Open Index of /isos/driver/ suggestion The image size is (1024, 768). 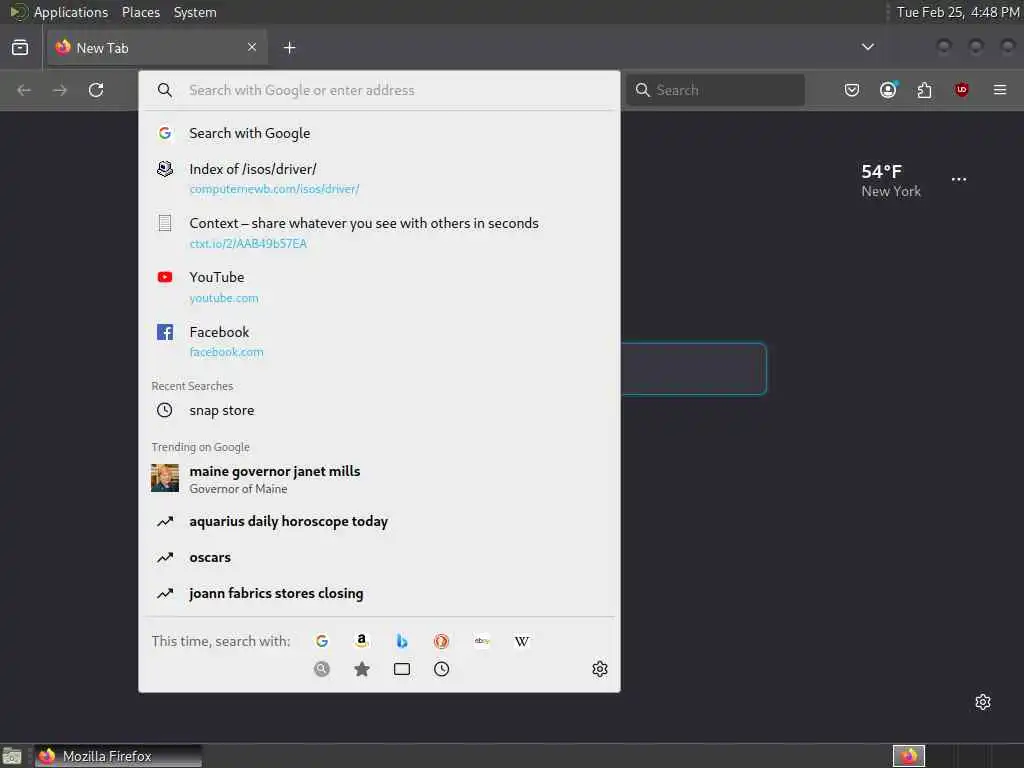(379, 179)
